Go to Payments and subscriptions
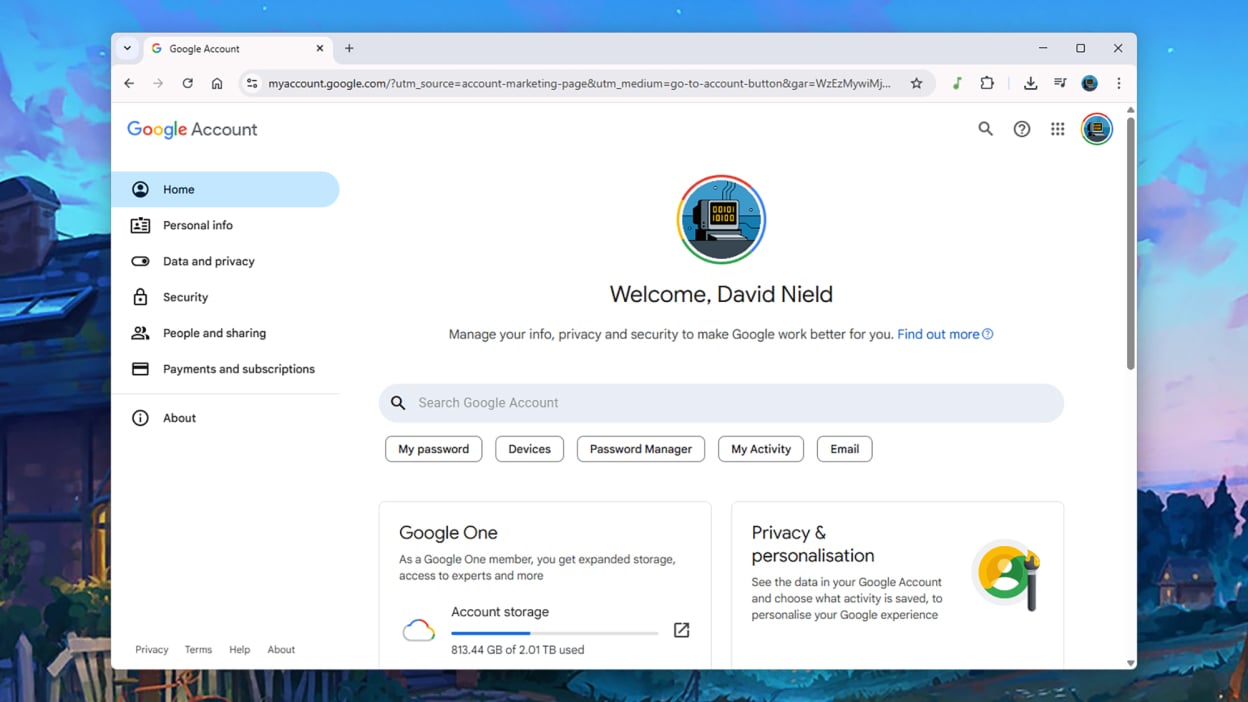Screen dimensions: 1248x702 [x=238, y=369]
